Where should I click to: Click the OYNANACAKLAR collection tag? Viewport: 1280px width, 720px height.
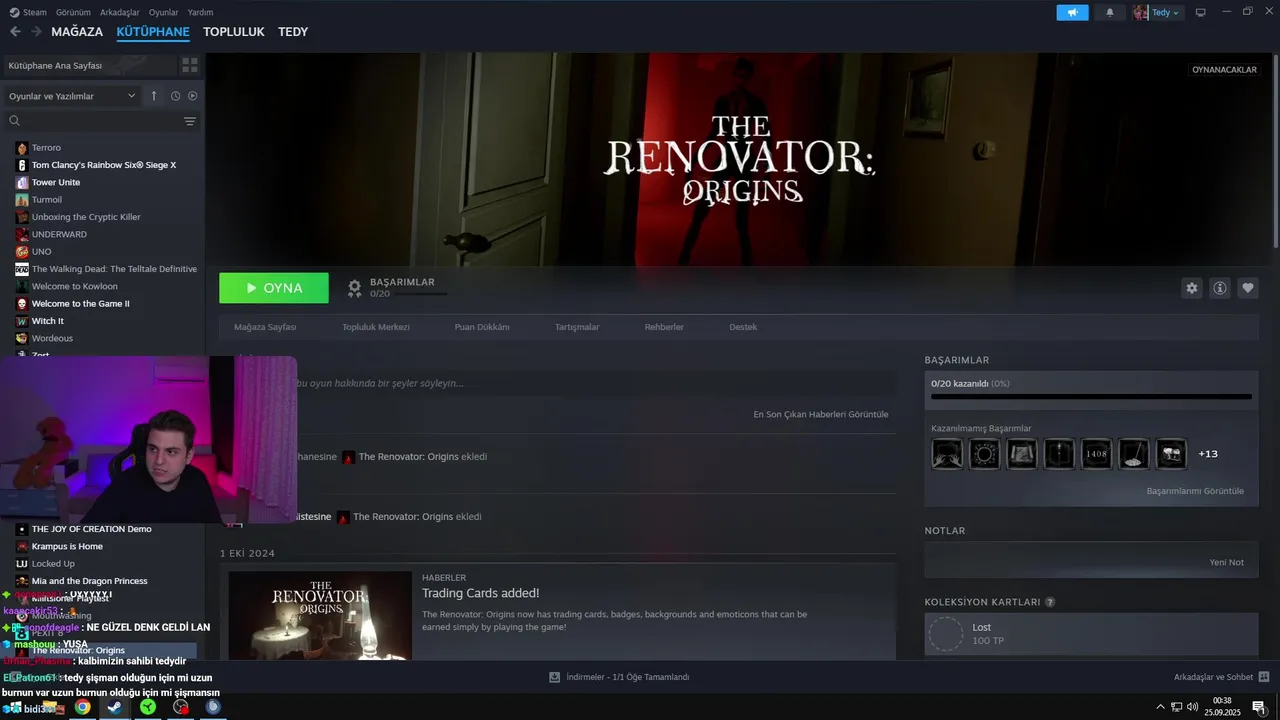click(x=1224, y=70)
